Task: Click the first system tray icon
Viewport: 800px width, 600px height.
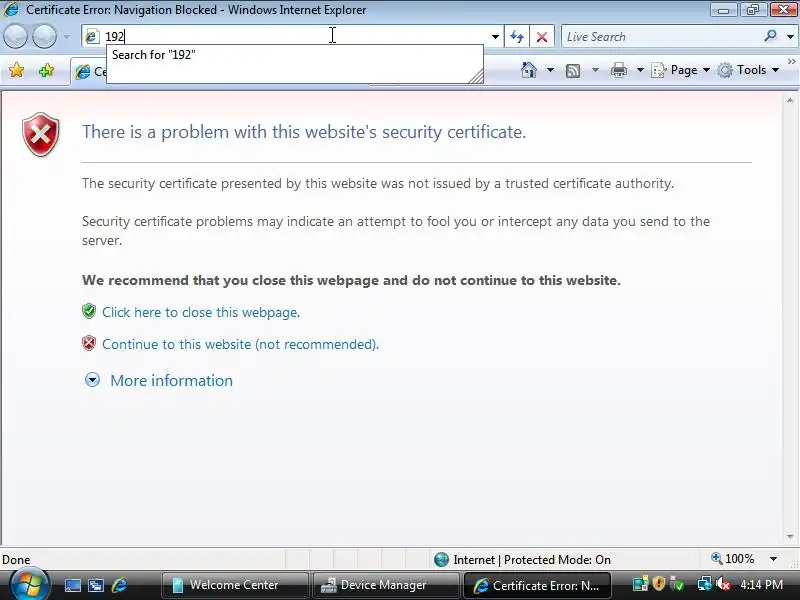Action: (x=640, y=584)
